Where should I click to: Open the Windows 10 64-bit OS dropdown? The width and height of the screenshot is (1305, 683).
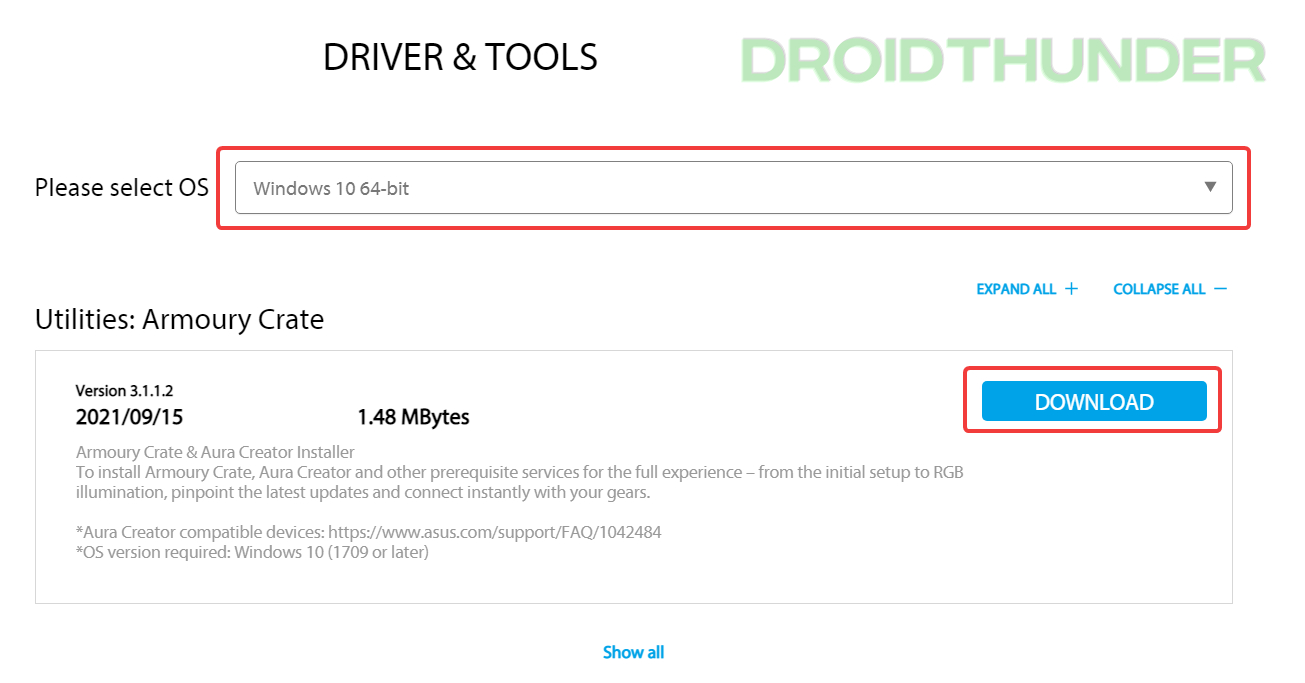pyautogui.click(x=700, y=188)
